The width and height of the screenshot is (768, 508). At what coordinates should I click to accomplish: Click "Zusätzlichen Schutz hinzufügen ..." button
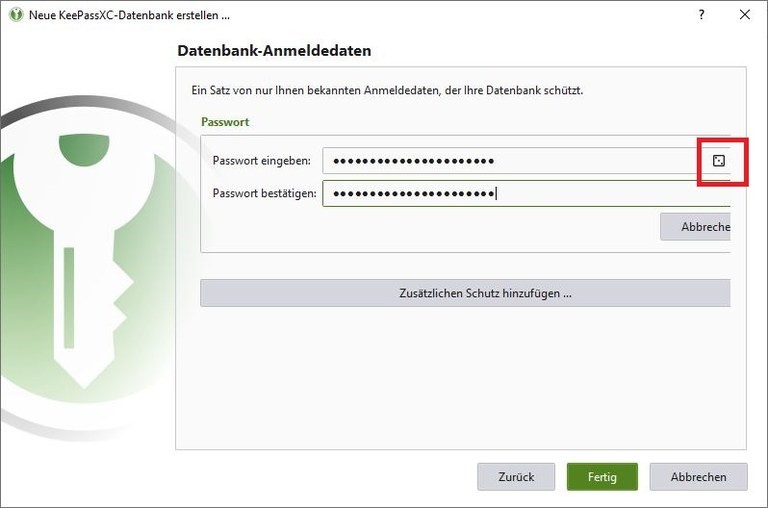(465, 293)
